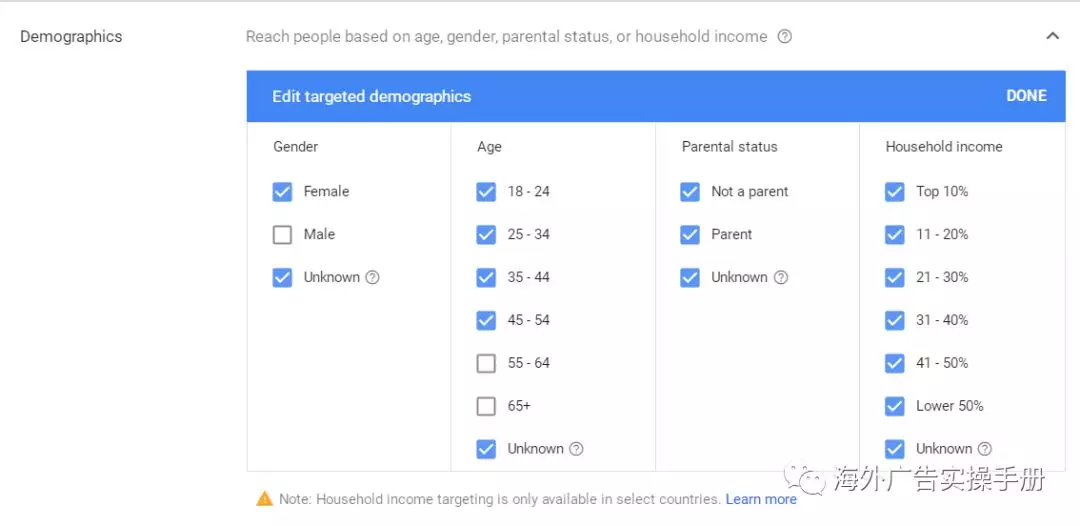Uncheck the 18 - 24 age range

coord(486,192)
